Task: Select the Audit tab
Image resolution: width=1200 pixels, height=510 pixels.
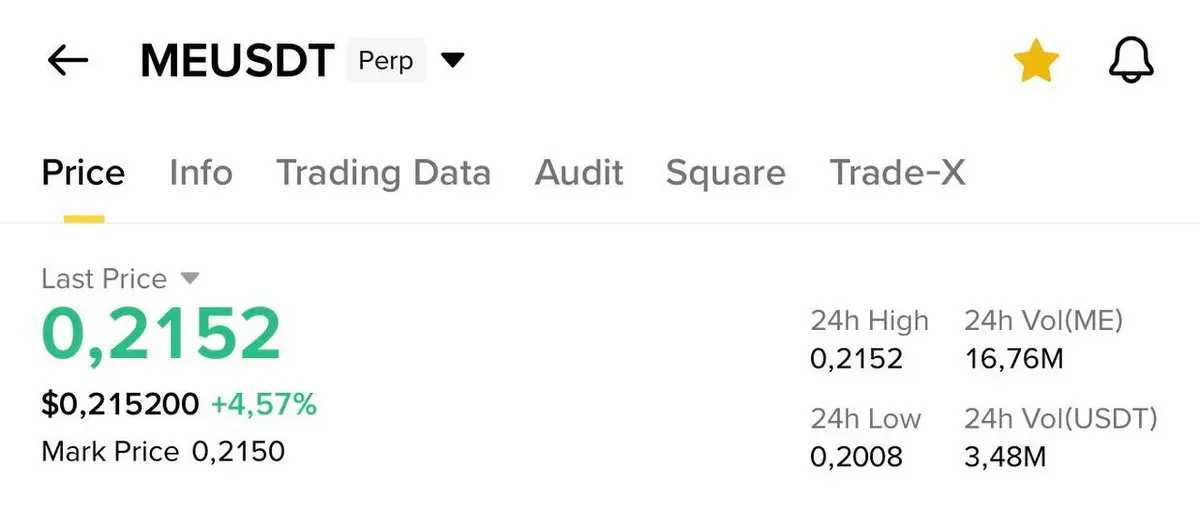Action: pos(579,173)
